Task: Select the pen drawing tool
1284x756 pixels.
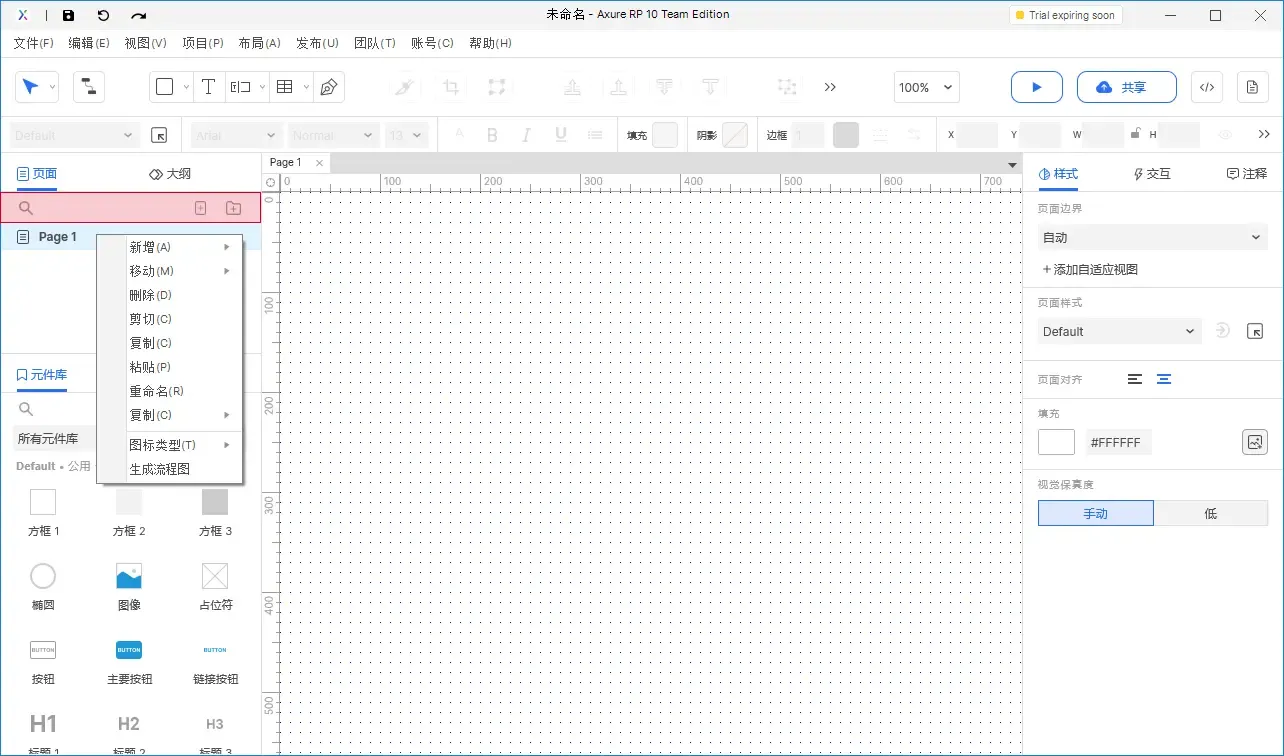Action: tap(328, 87)
